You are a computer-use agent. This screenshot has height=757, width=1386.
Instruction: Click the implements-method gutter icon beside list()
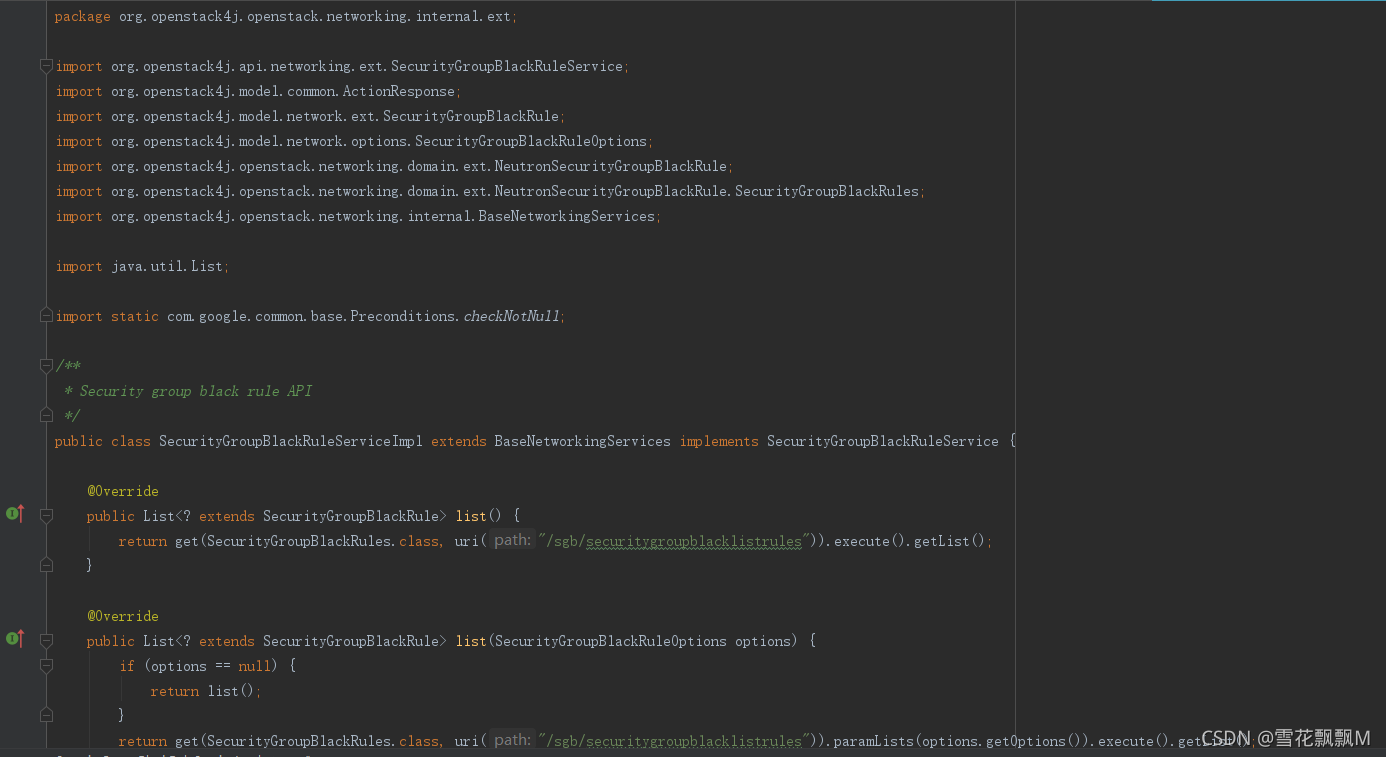click(x=15, y=514)
